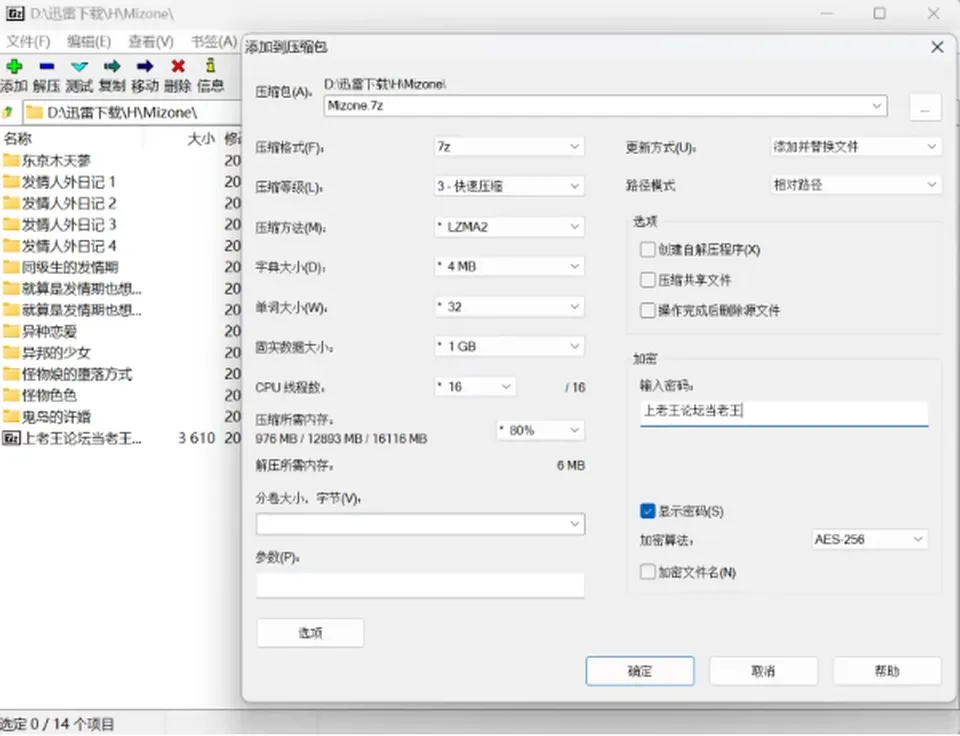Click the 选项 button

[310, 633]
